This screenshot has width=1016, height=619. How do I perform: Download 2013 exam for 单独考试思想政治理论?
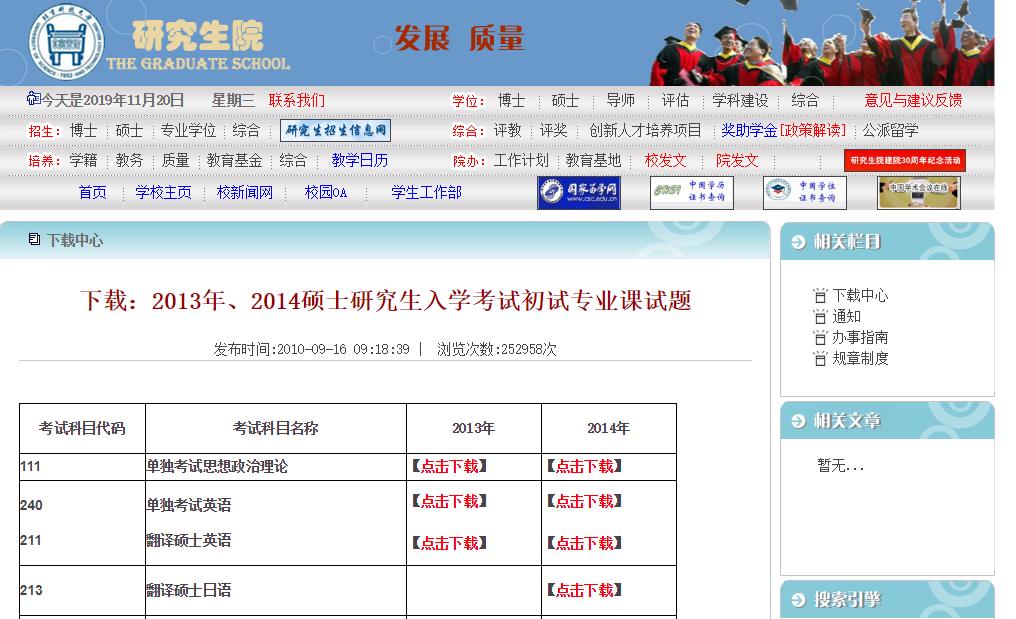pos(449,466)
